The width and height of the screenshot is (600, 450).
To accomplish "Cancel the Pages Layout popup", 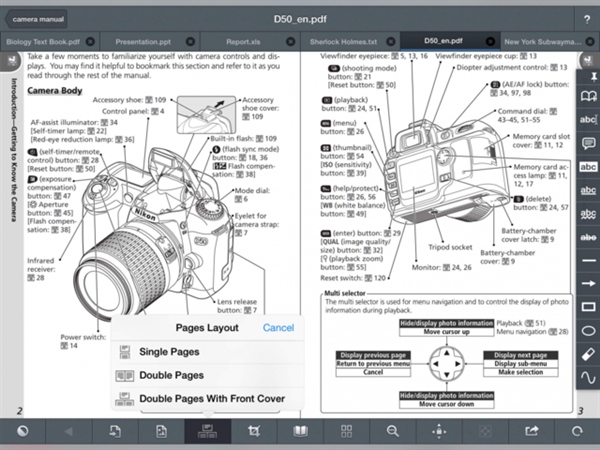I will [278, 328].
